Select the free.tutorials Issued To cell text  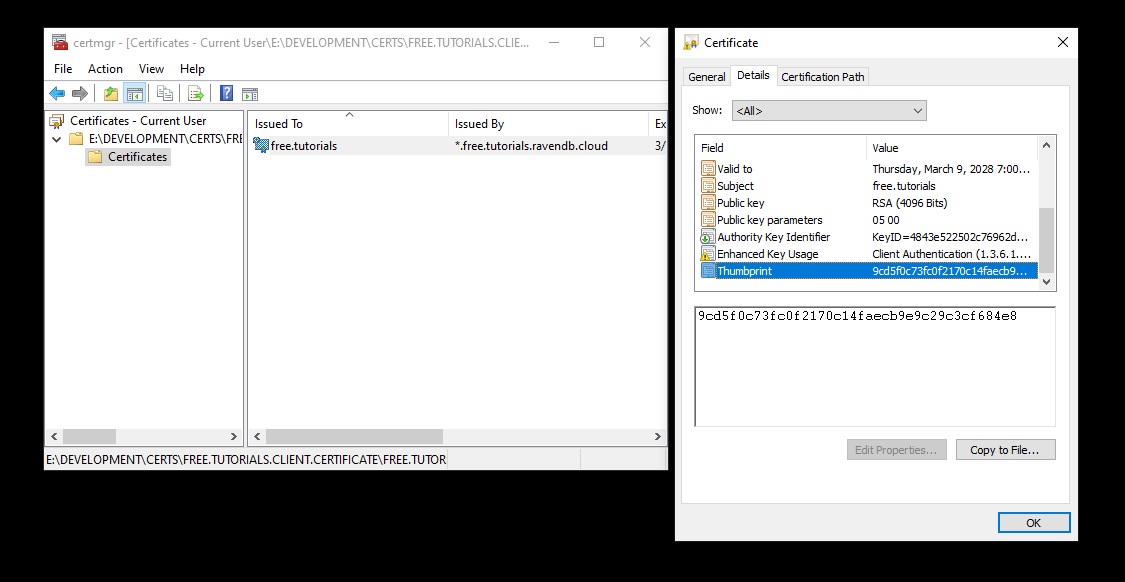(x=303, y=146)
